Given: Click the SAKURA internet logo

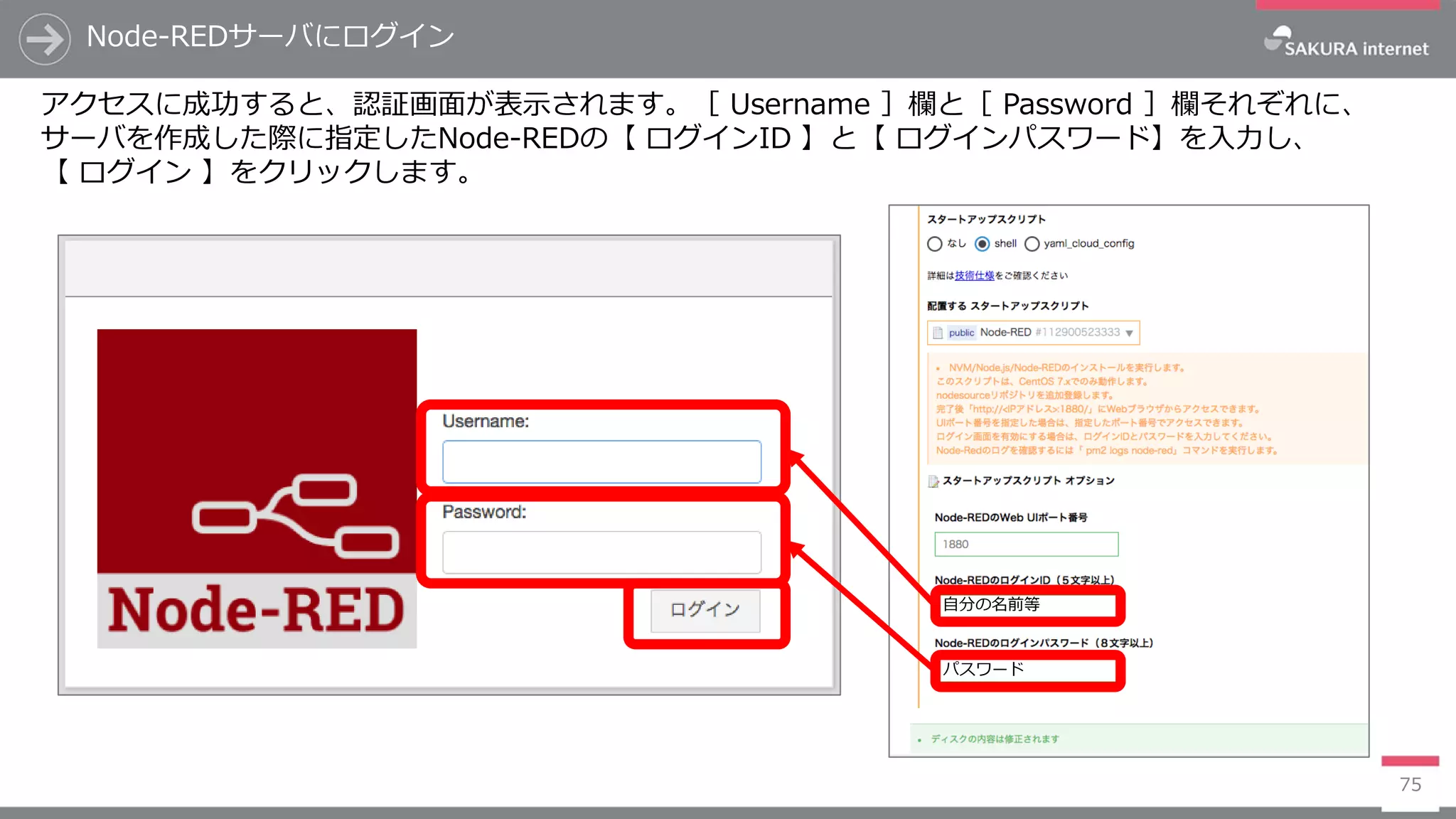Looking at the screenshot, I should point(1346,43).
